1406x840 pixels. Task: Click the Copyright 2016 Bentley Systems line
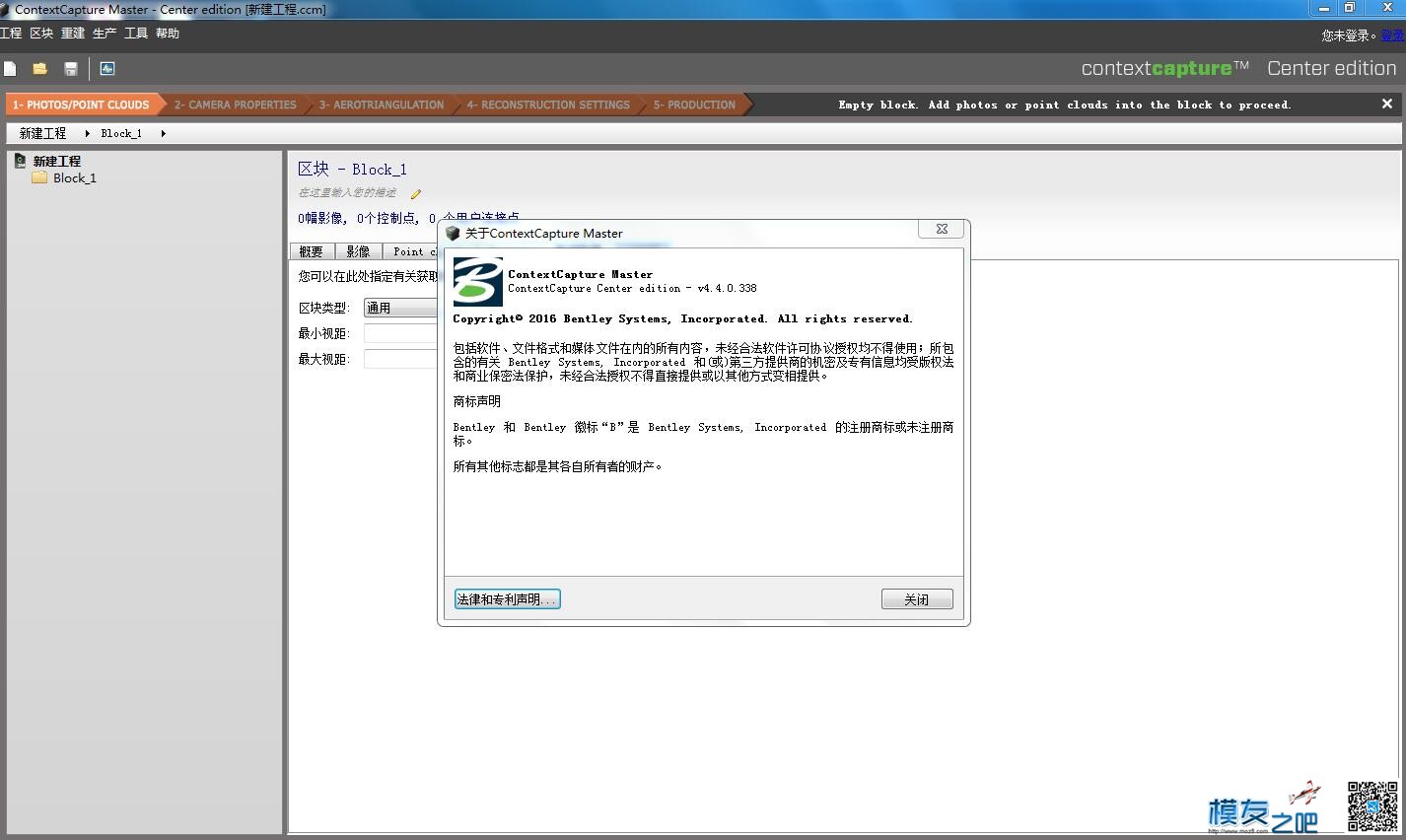[x=682, y=319]
